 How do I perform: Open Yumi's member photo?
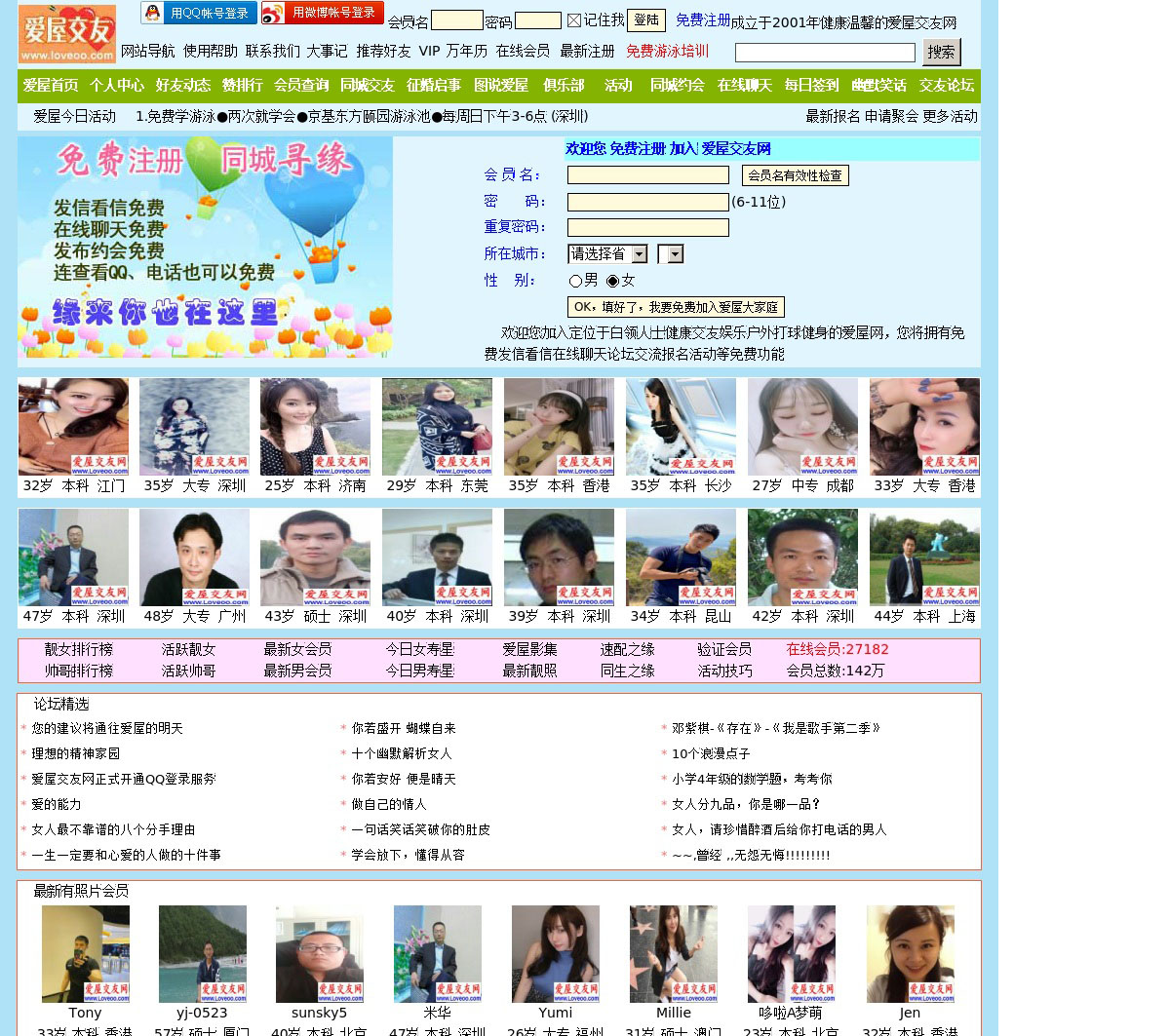click(x=555, y=954)
